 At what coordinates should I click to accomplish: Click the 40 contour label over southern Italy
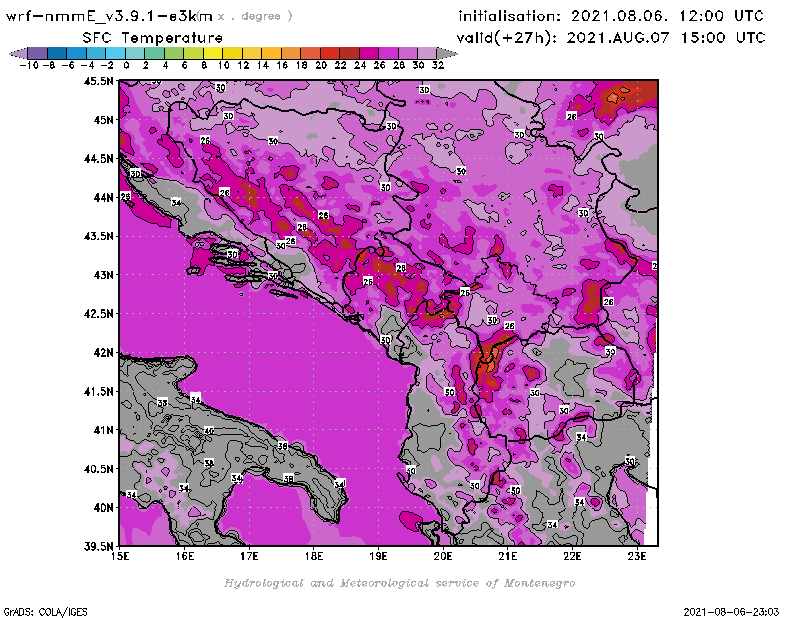208,431
